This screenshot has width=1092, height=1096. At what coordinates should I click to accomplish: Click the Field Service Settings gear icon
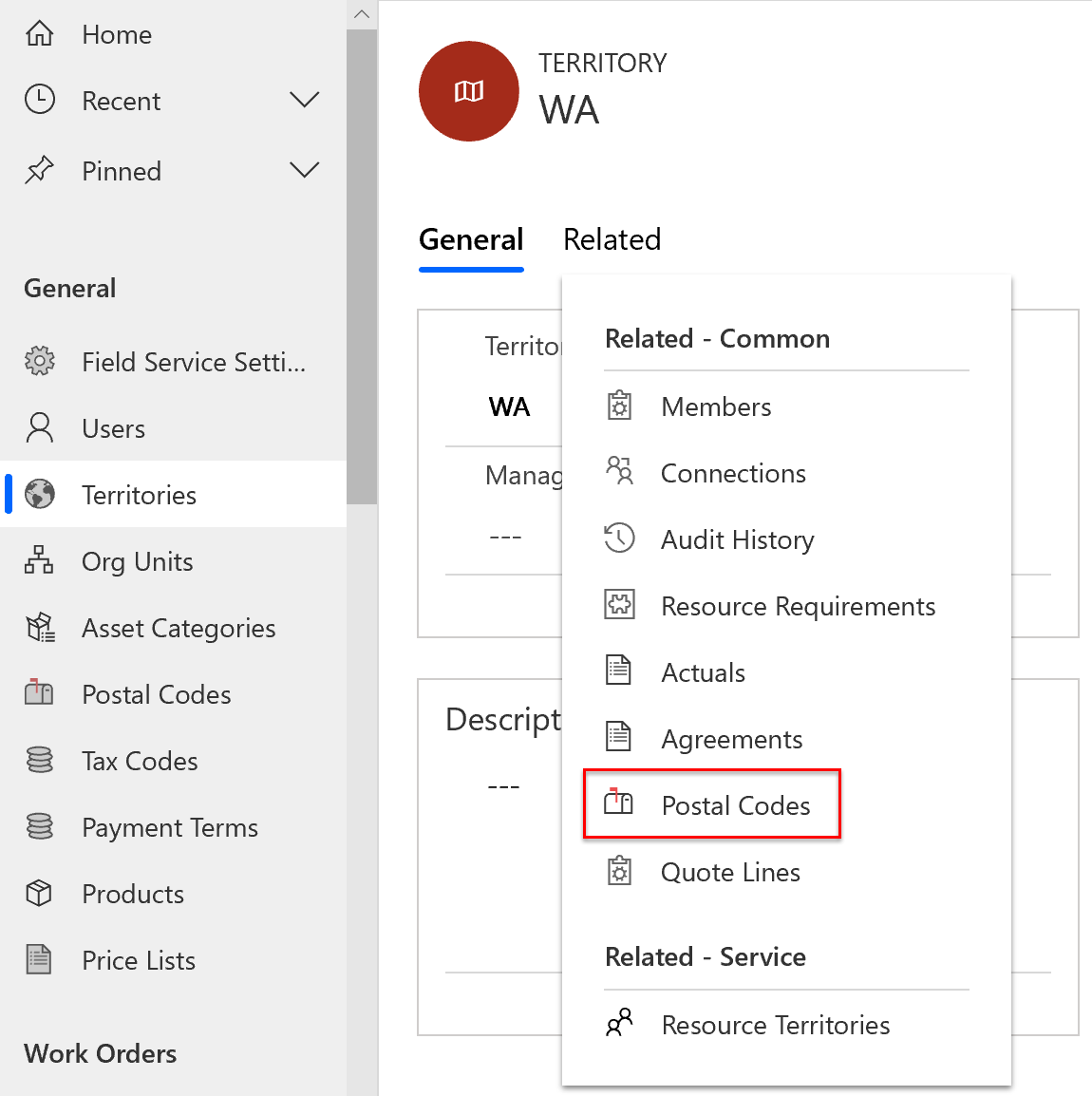coord(40,361)
